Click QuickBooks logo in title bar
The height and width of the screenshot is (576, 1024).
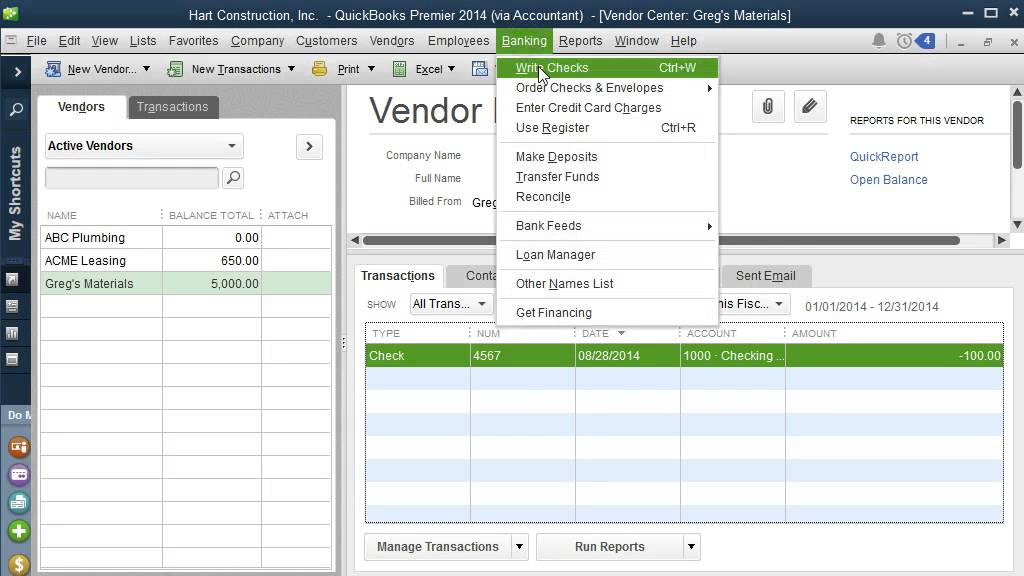click(x=10, y=14)
